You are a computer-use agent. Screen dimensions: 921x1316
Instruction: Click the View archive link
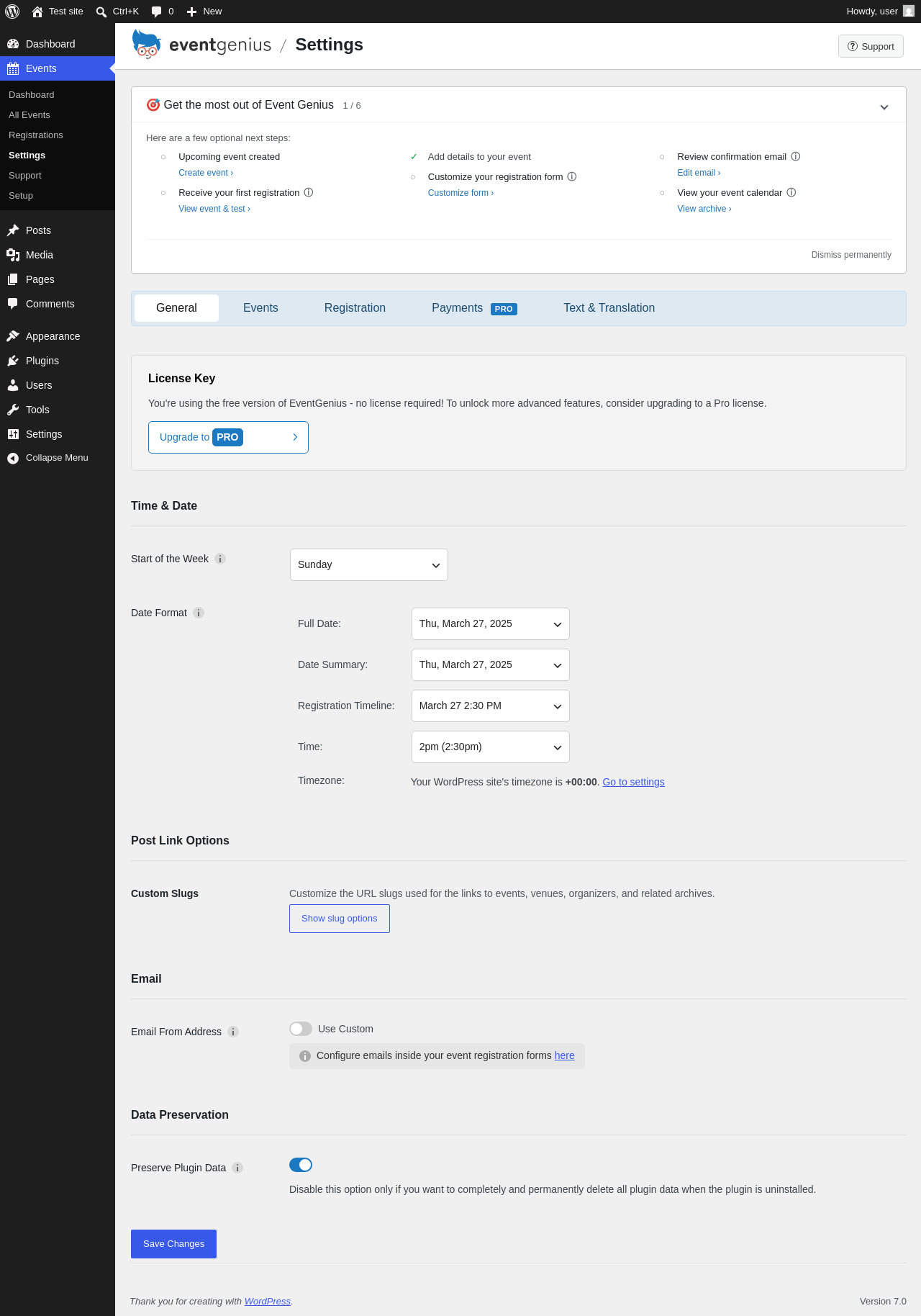click(704, 209)
